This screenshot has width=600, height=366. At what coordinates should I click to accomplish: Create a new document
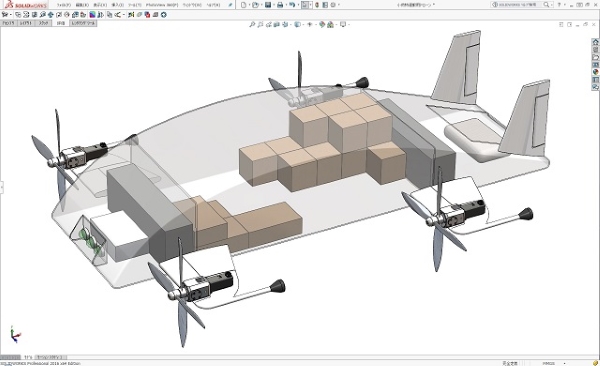[x=243, y=5]
